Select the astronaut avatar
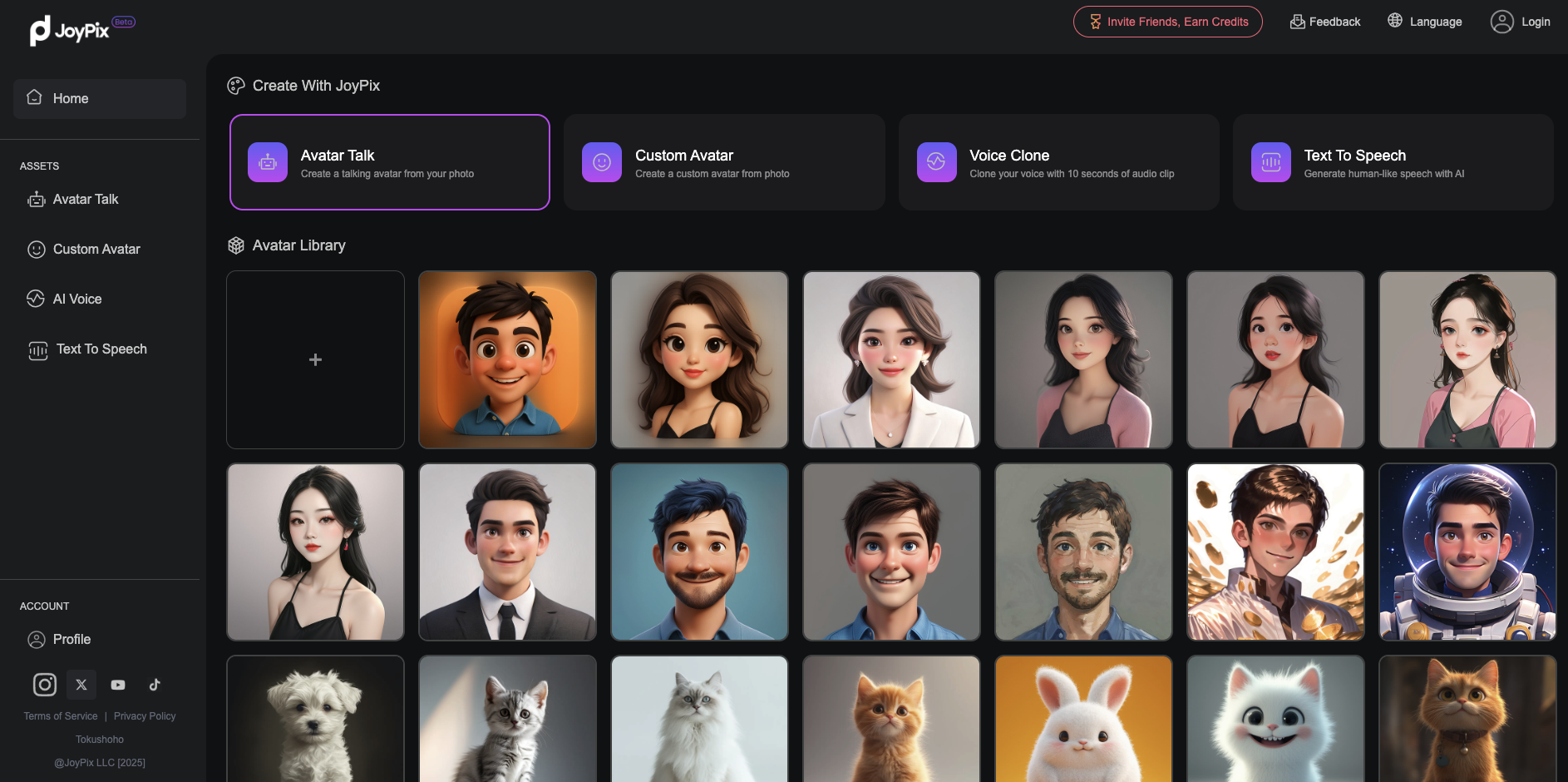This screenshot has width=1568, height=782. tap(1467, 552)
